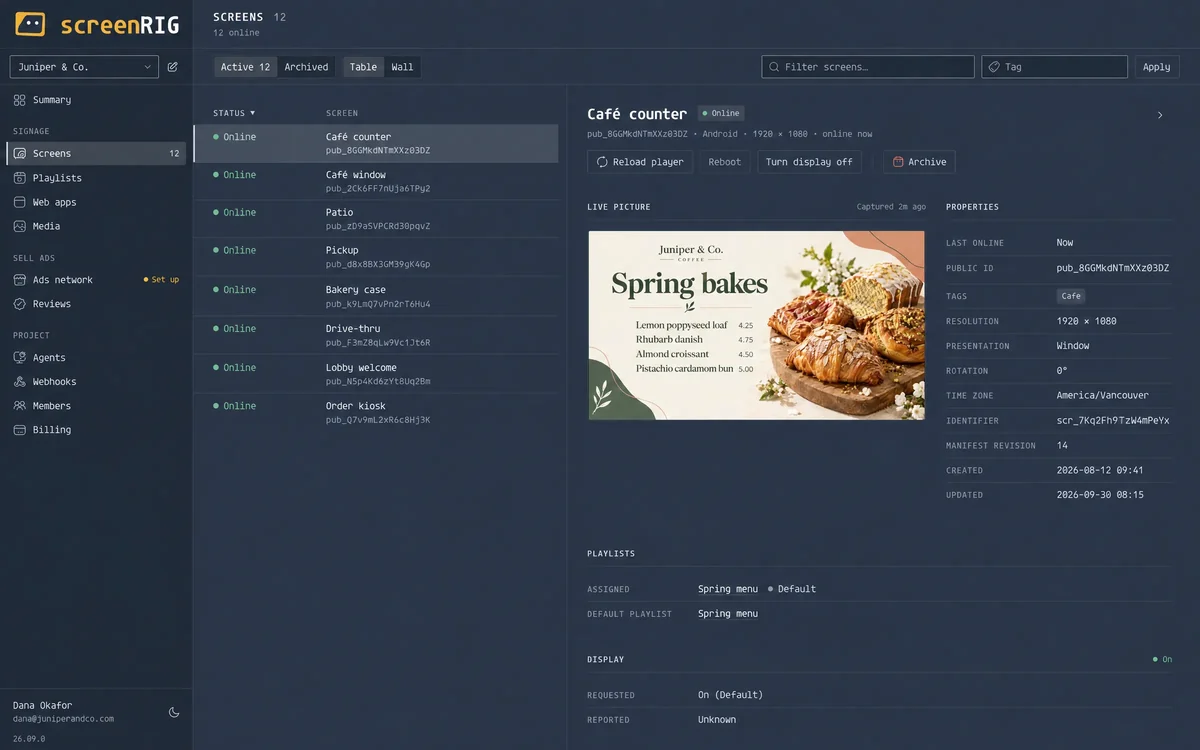Open Playlists in the sidebar
Screen dimensions: 1200x750
[96, 178]
